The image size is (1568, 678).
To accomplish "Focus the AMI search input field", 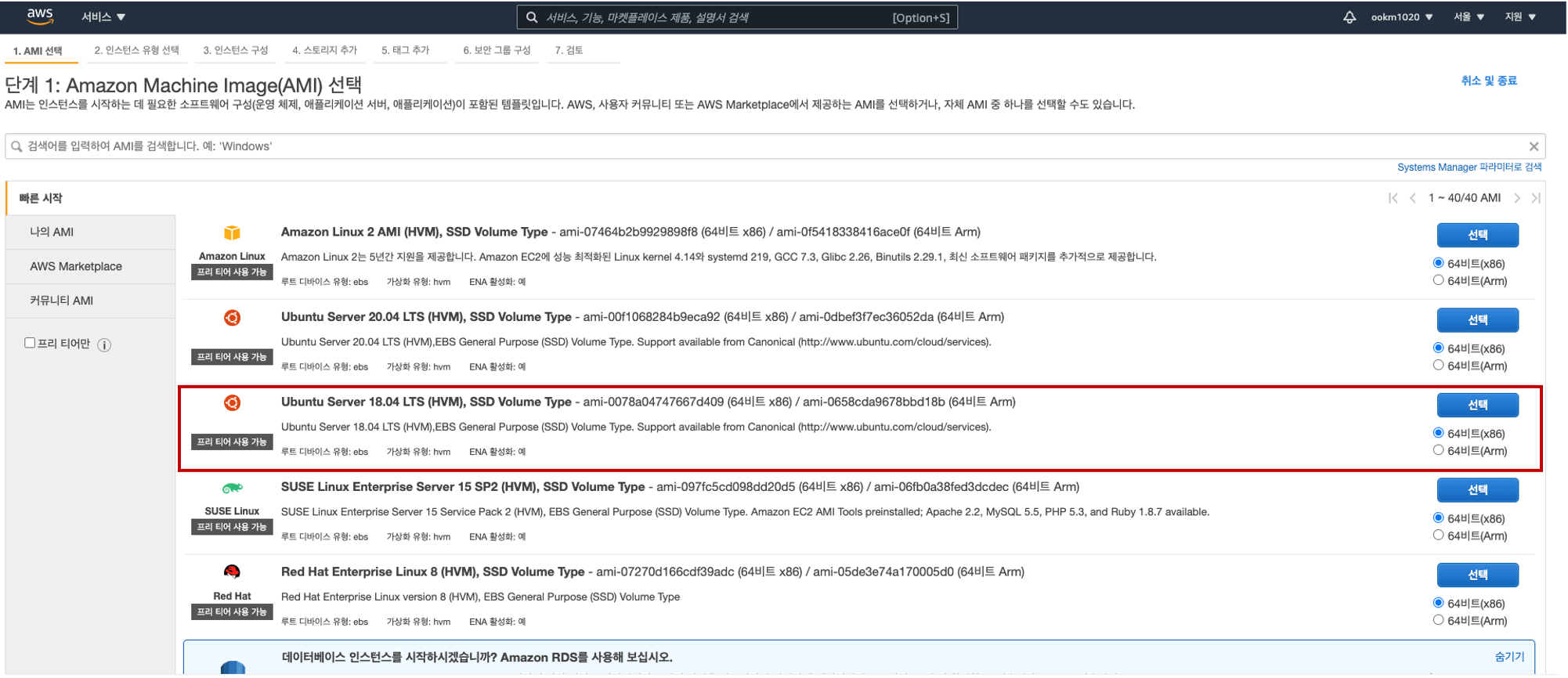I will (x=775, y=146).
